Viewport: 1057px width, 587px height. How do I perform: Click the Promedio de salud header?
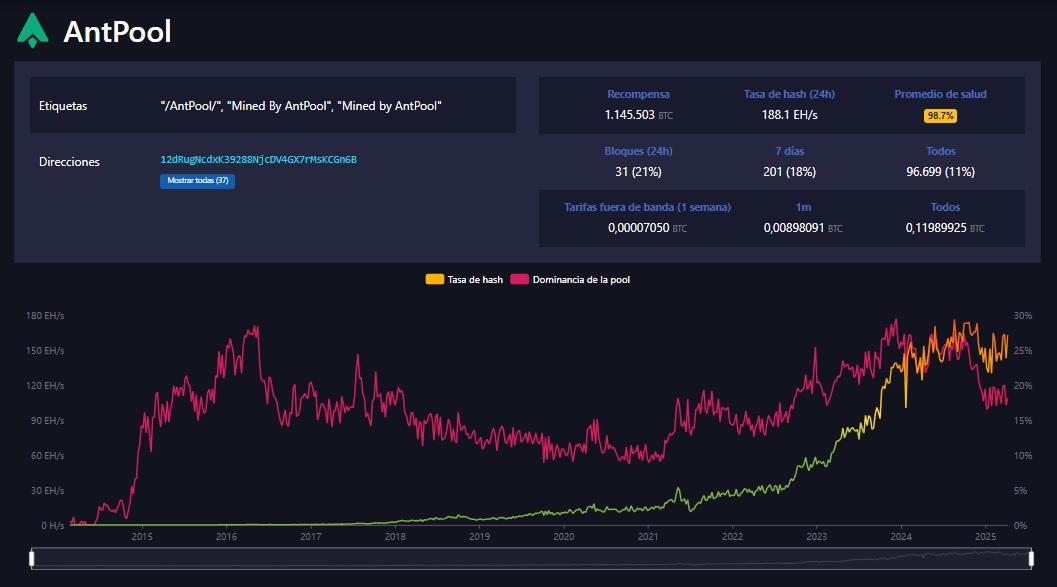pyautogui.click(x=940, y=94)
